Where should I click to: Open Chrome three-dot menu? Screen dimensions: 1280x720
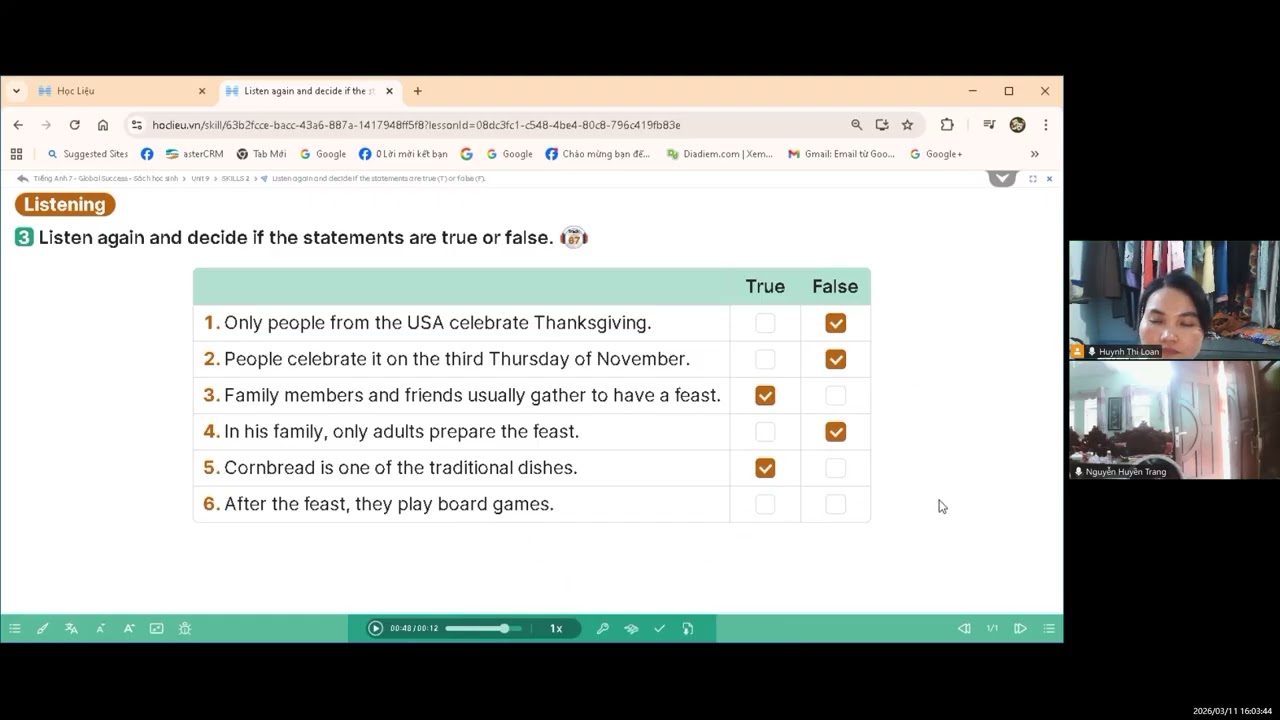(x=1045, y=125)
